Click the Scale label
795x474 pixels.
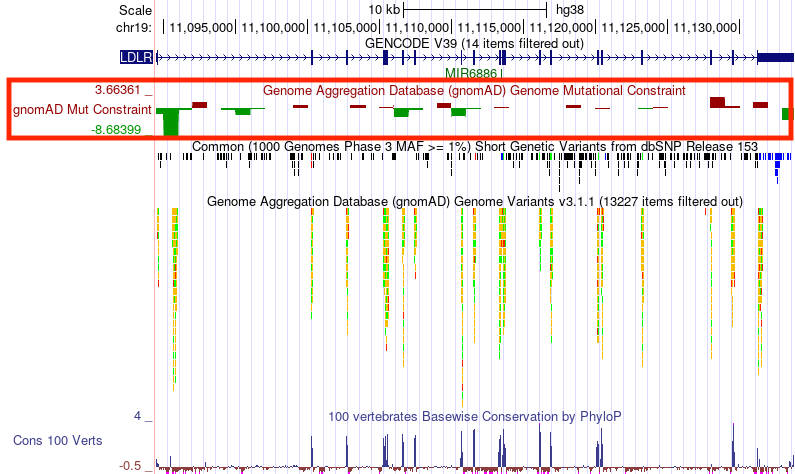(x=135, y=11)
